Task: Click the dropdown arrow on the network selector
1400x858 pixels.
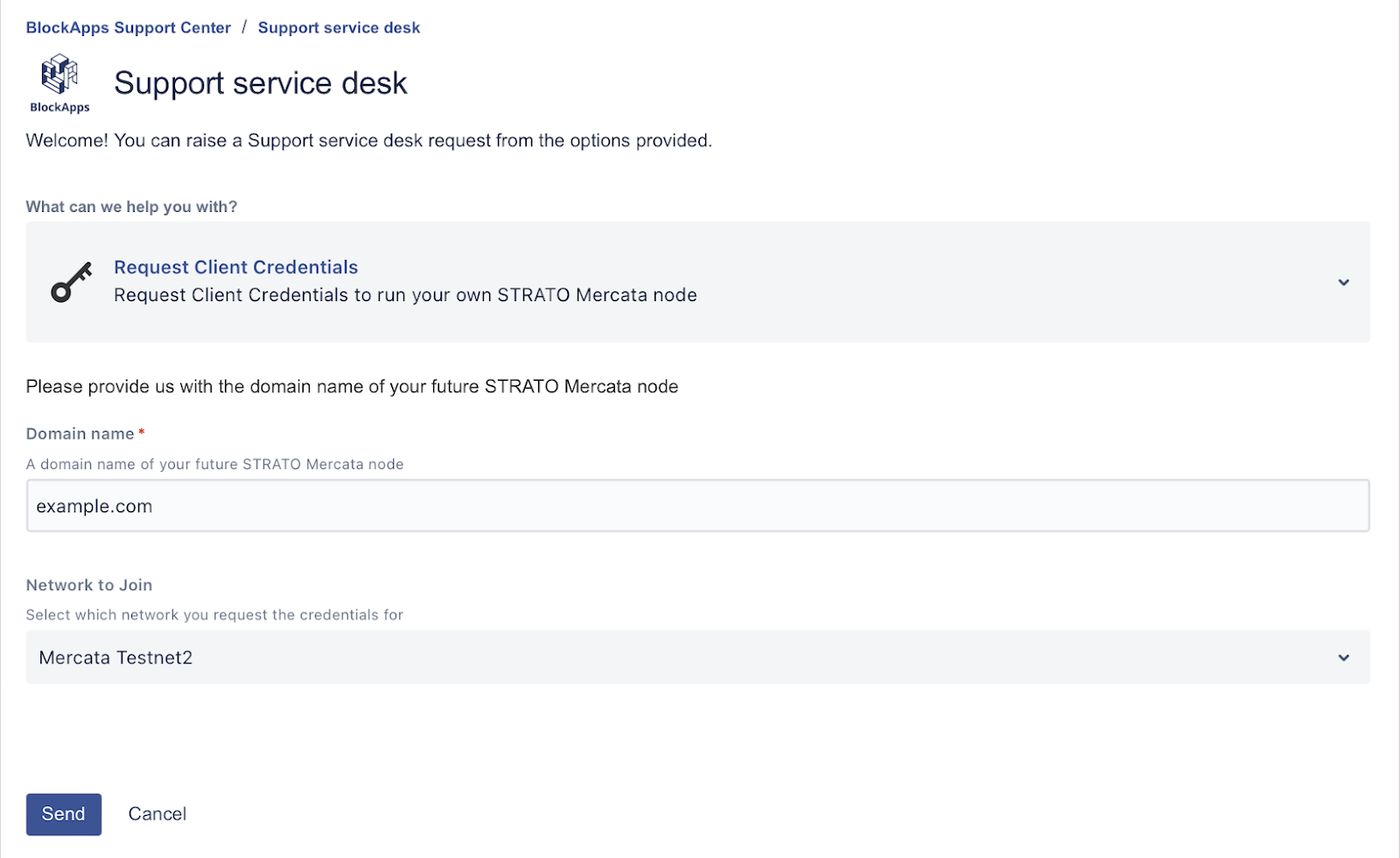Action: click(1343, 657)
